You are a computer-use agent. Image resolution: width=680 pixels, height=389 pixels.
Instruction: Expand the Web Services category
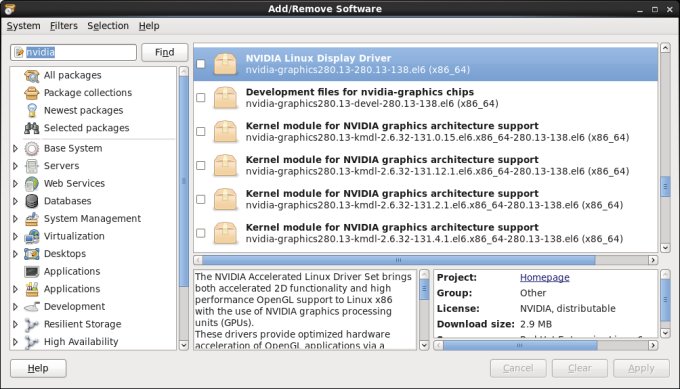16,184
